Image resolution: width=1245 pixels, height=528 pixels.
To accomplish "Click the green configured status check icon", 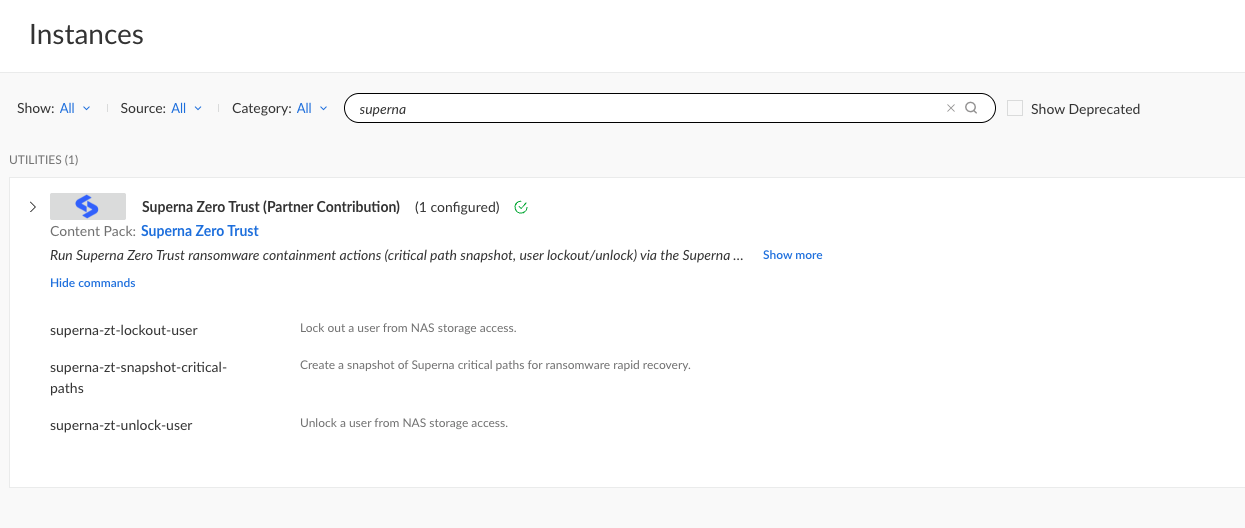I will 520,208.
